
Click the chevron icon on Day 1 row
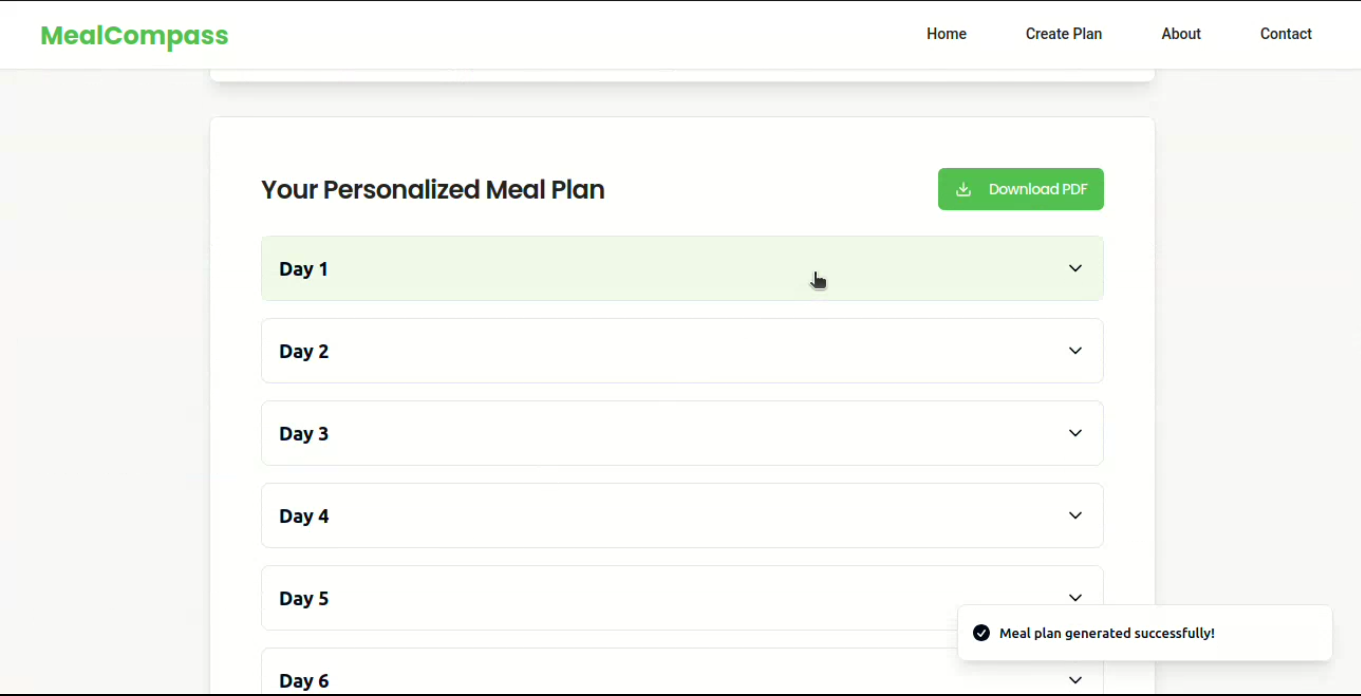point(1075,268)
